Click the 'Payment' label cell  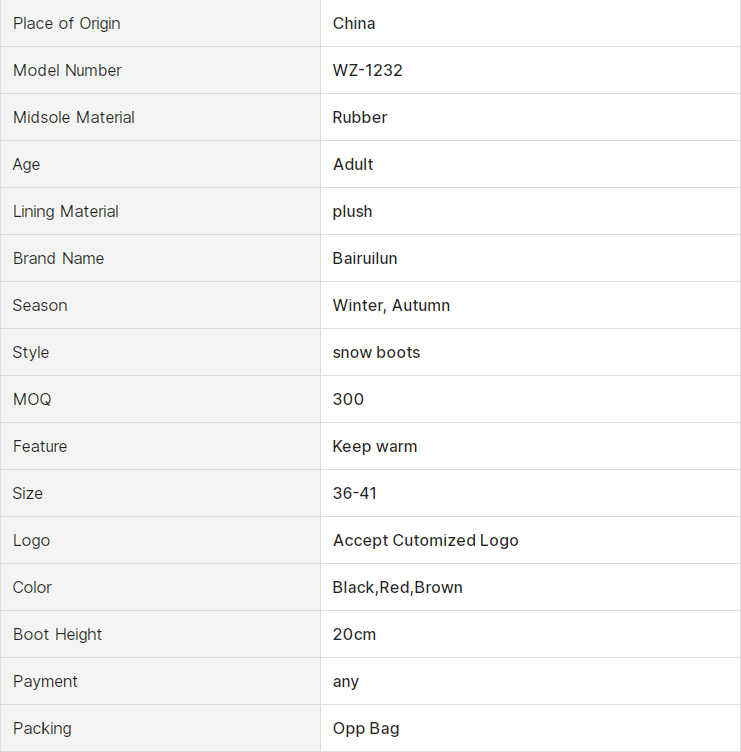click(x=45, y=681)
